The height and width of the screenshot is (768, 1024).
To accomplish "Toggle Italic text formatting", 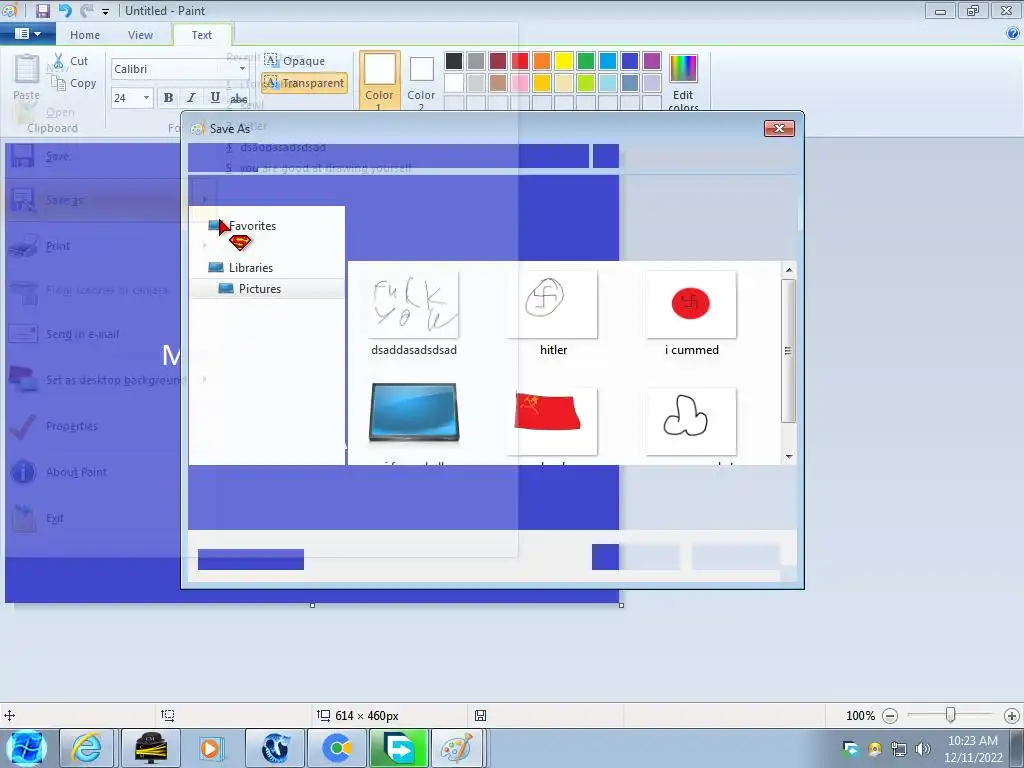I will point(191,98).
